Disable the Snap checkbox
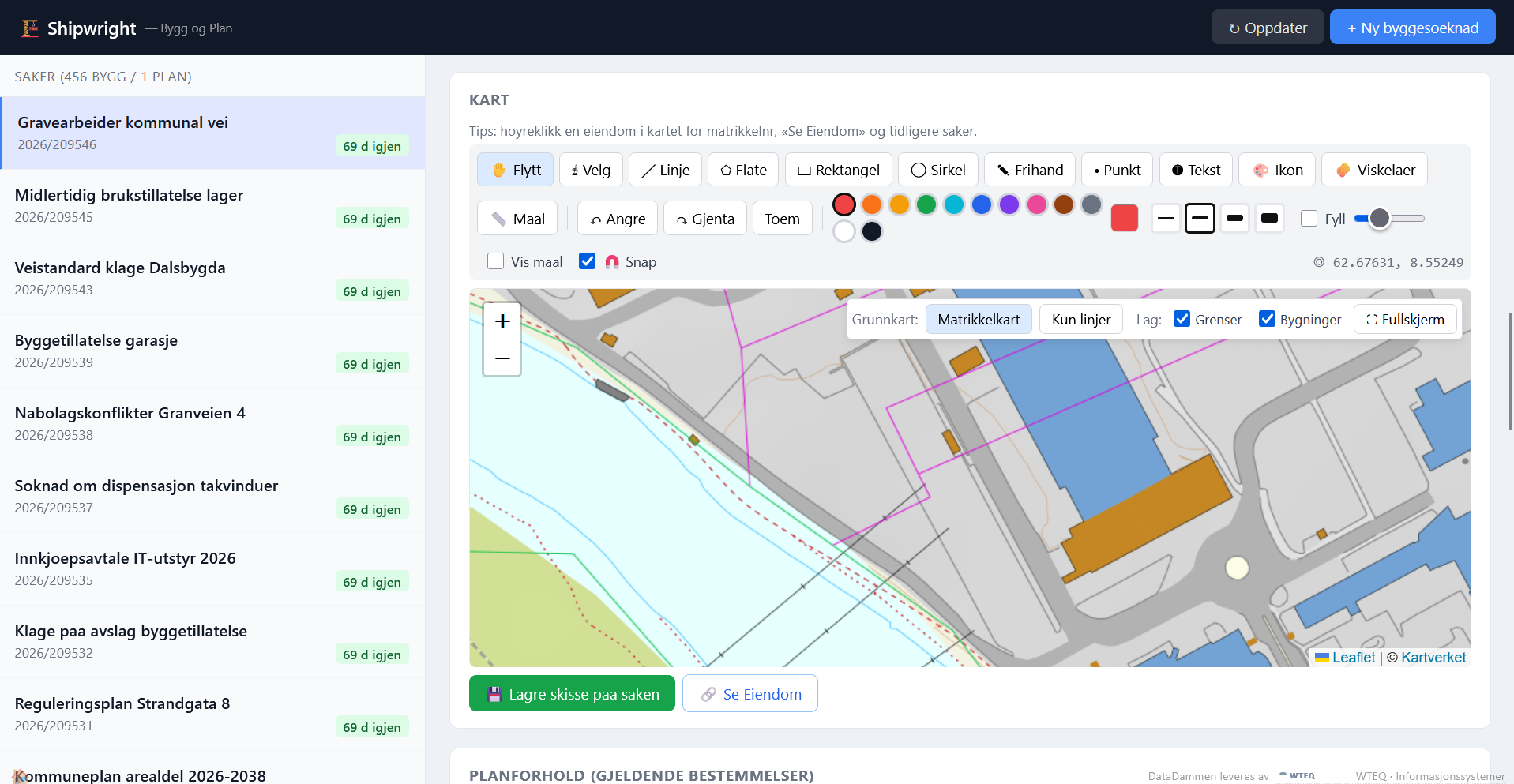Viewport: 1514px width, 784px height. click(x=587, y=261)
